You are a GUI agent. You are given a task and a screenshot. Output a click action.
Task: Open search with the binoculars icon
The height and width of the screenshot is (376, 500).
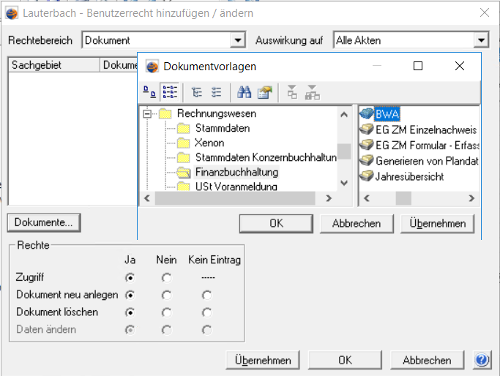[x=244, y=92]
